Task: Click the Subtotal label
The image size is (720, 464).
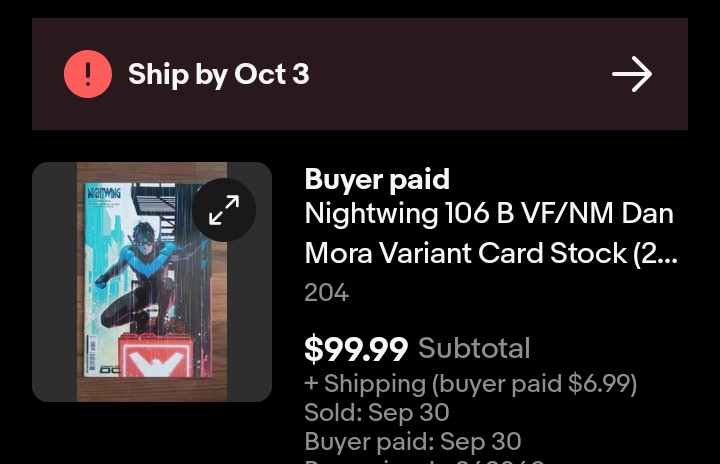Action: click(474, 349)
